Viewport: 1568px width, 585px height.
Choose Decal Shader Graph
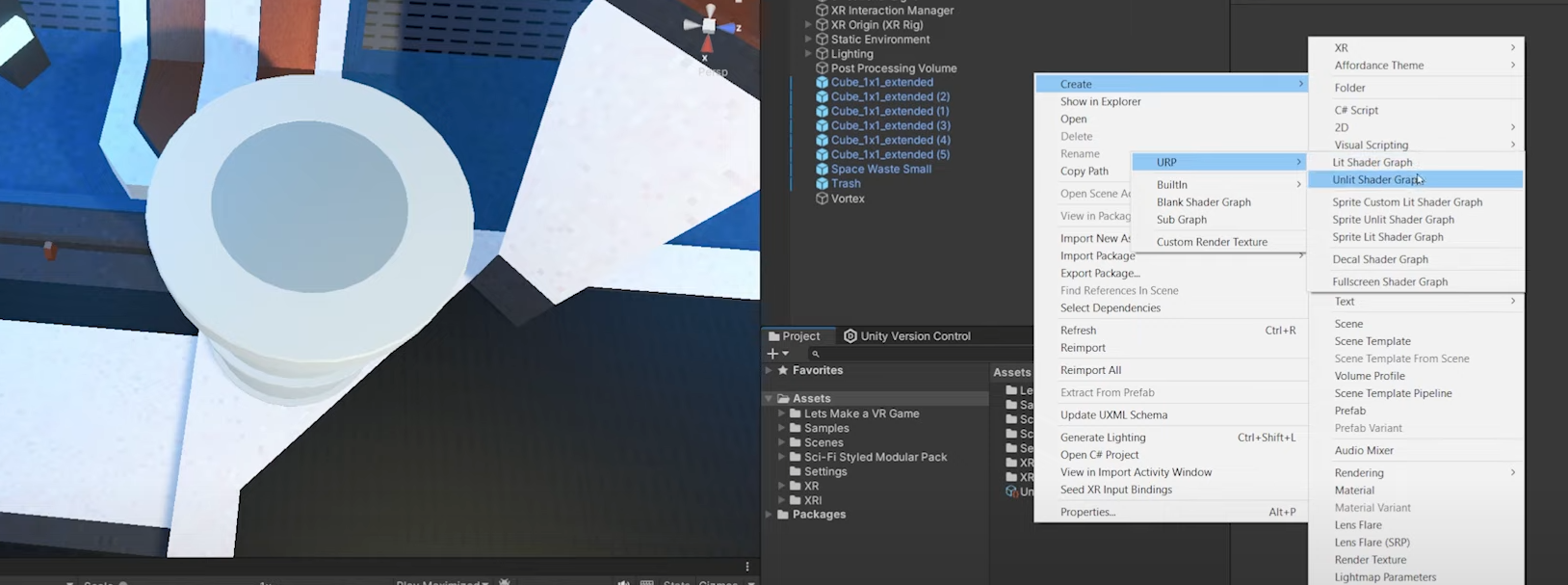1415,259
